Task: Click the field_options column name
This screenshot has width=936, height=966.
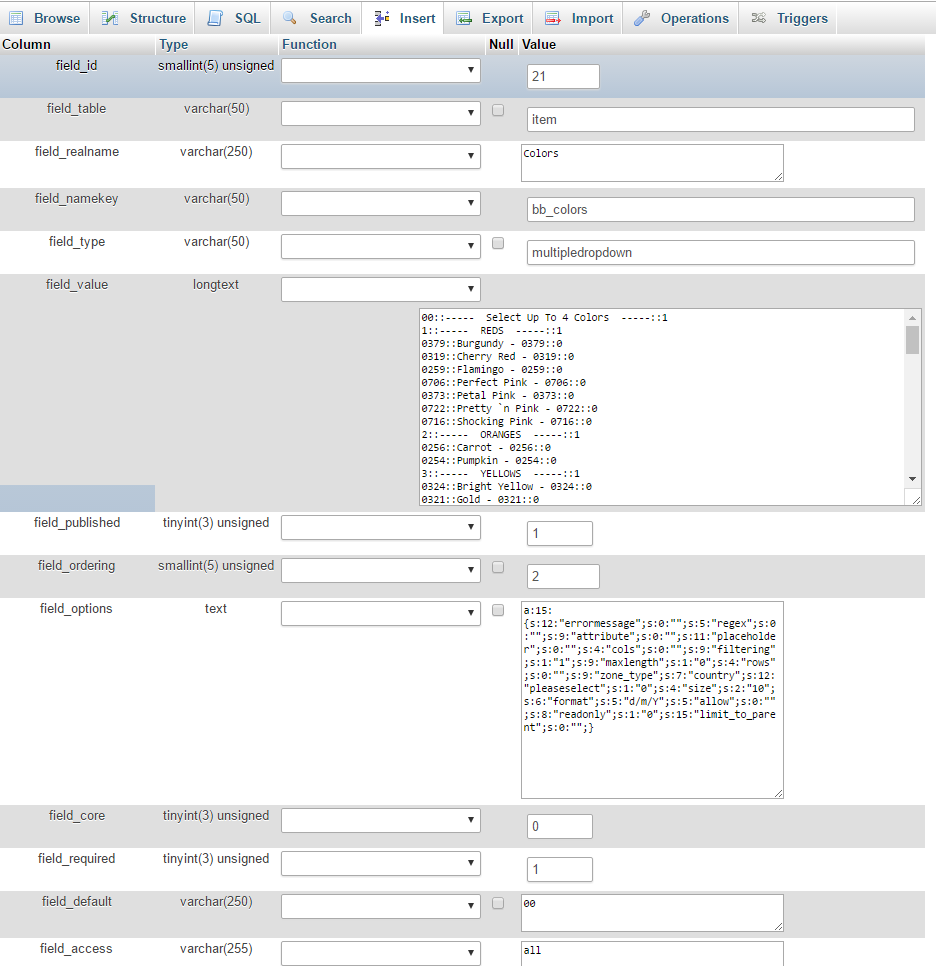Action: point(76,609)
